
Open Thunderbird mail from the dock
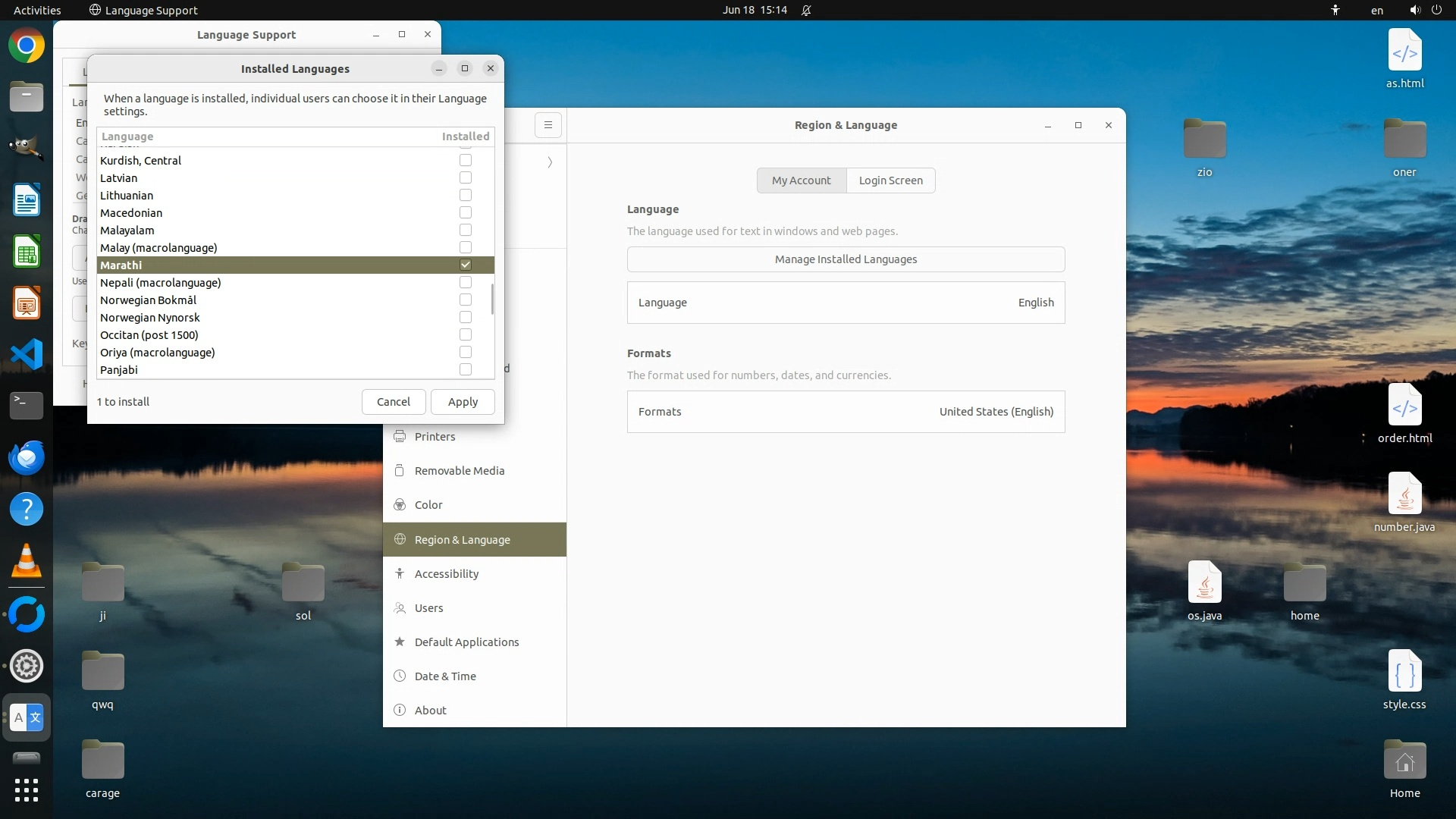coord(27,458)
